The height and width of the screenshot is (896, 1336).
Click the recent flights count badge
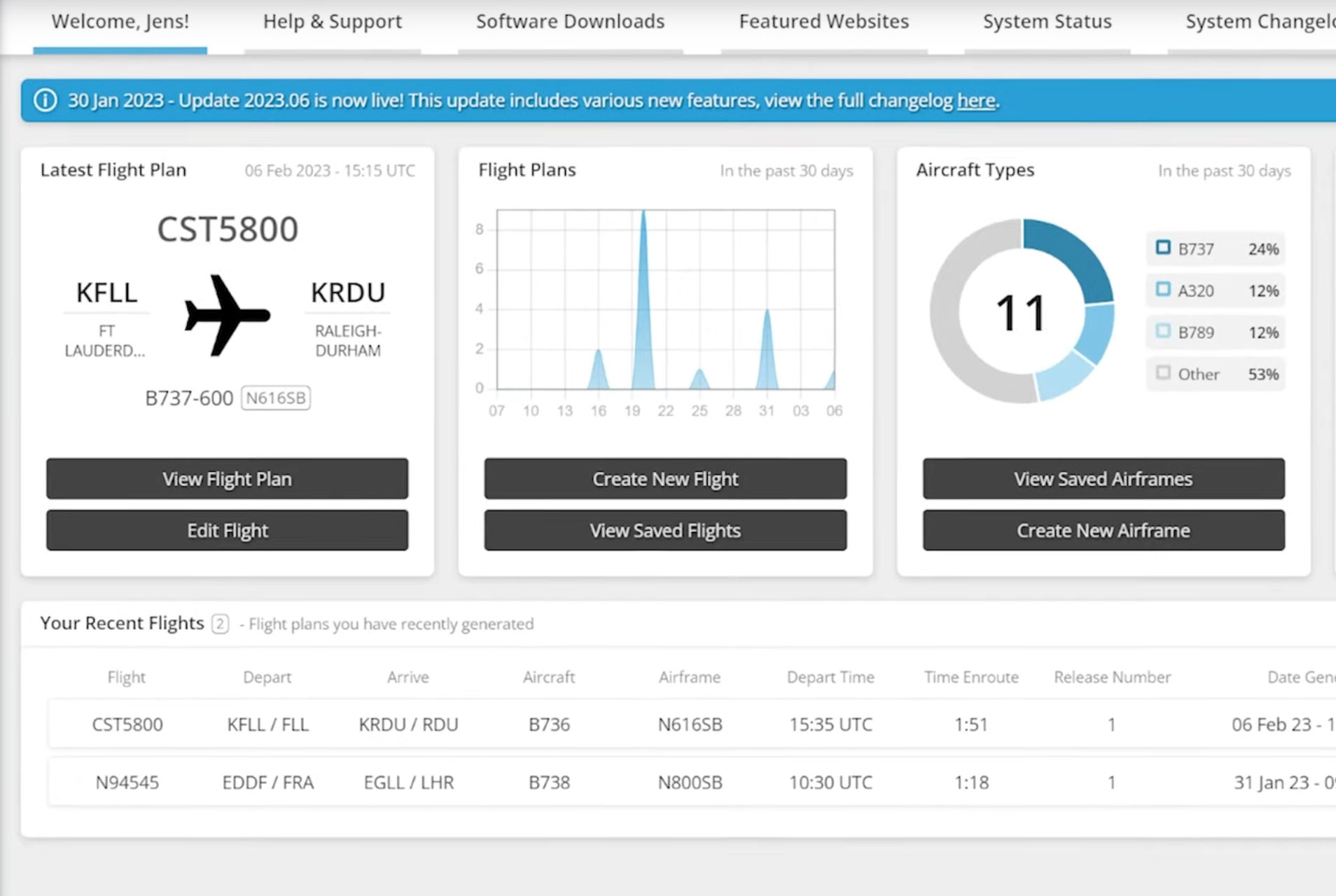pyautogui.click(x=220, y=624)
